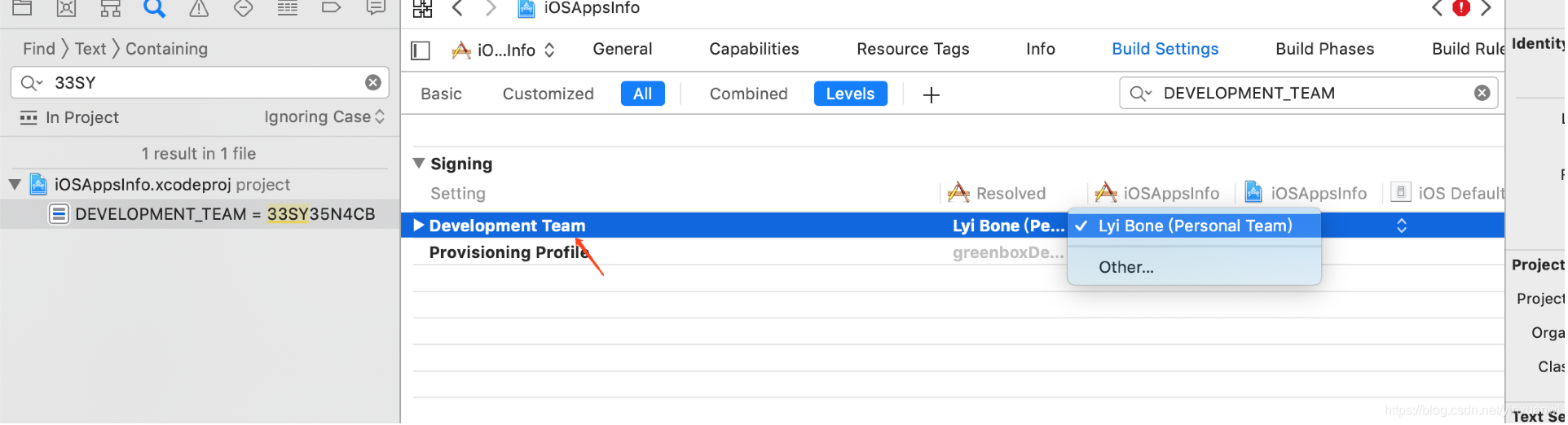The height and width of the screenshot is (425, 1568).
Task: Open search options magnifier in Find field
Action: click(31, 83)
